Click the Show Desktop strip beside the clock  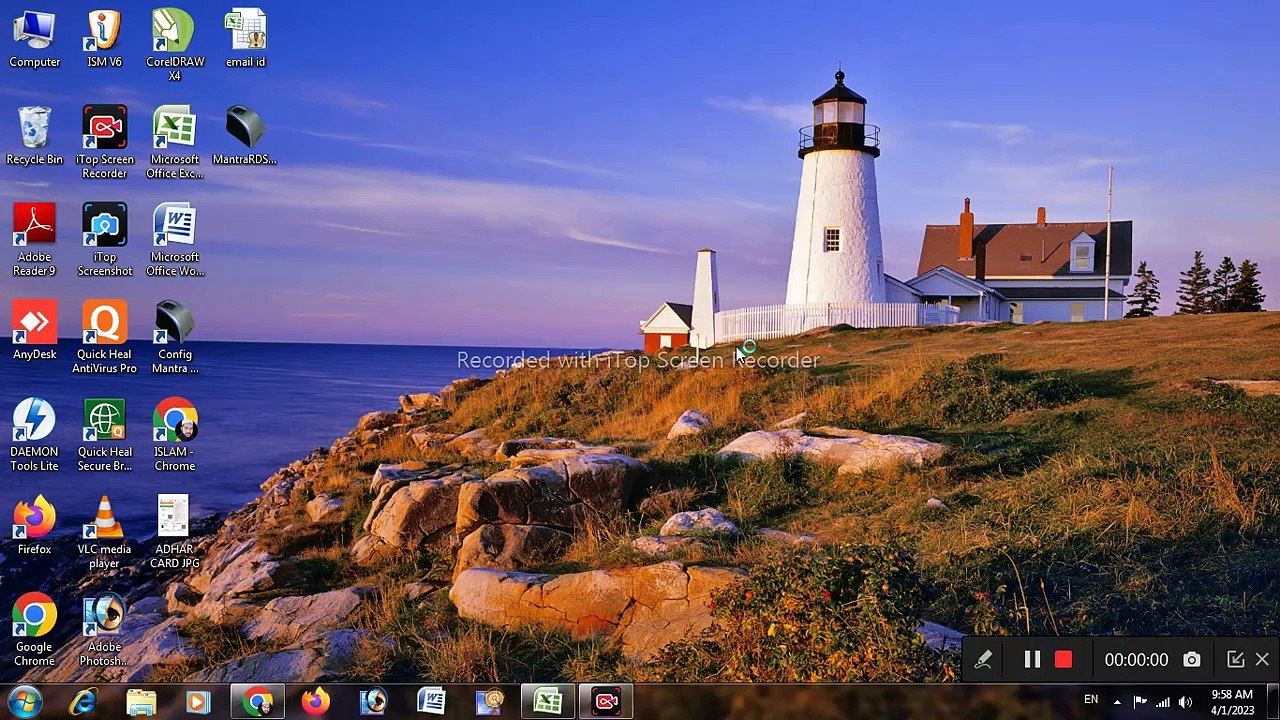click(x=1272, y=702)
